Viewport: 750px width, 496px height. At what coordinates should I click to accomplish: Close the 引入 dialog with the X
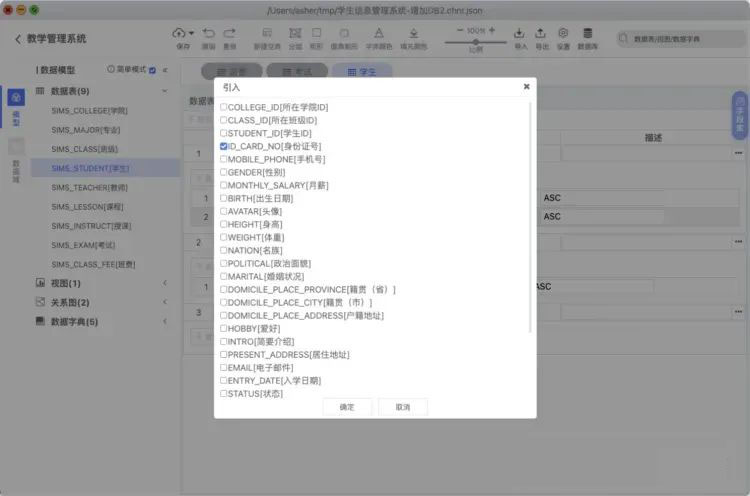click(x=526, y=87)
